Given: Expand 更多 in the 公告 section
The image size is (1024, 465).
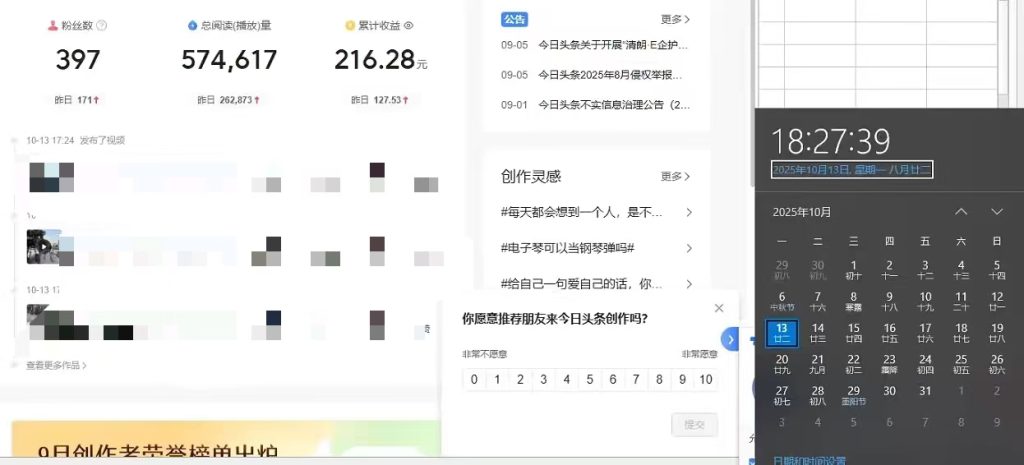Looking at the screenshot, I should coord(675,19).
